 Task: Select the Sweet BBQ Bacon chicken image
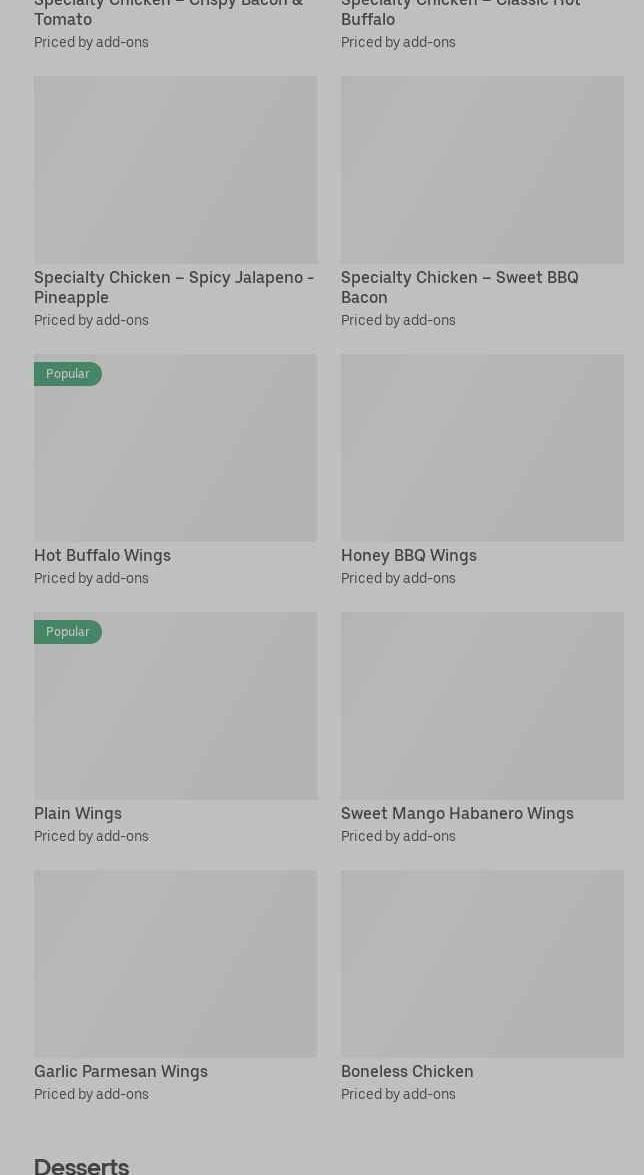click(482, 169)
